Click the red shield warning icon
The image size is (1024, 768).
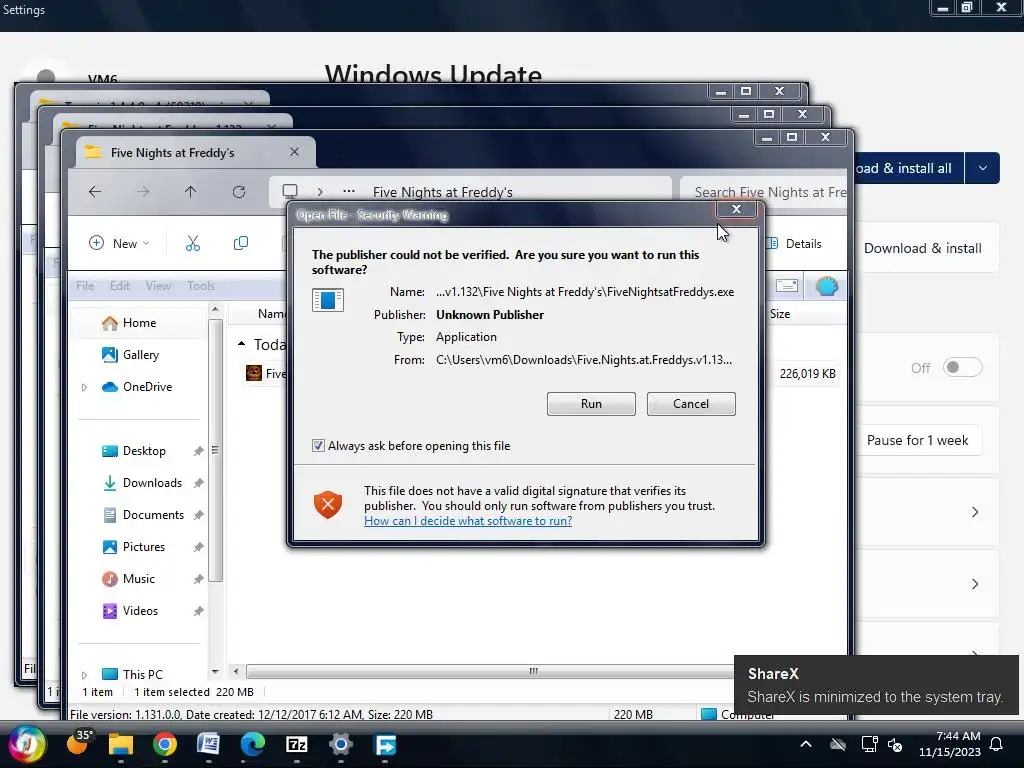tap(328, 505)
